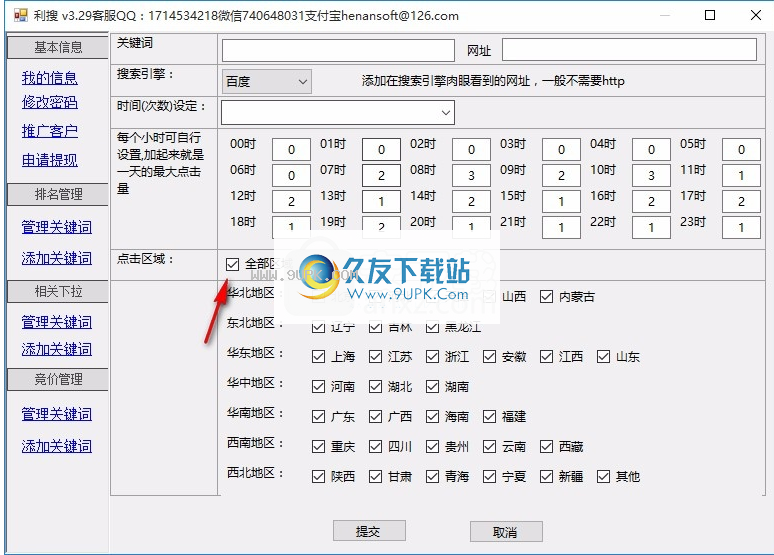
Task: Uncheck the 江苏 checkbox
Action: 375,357
